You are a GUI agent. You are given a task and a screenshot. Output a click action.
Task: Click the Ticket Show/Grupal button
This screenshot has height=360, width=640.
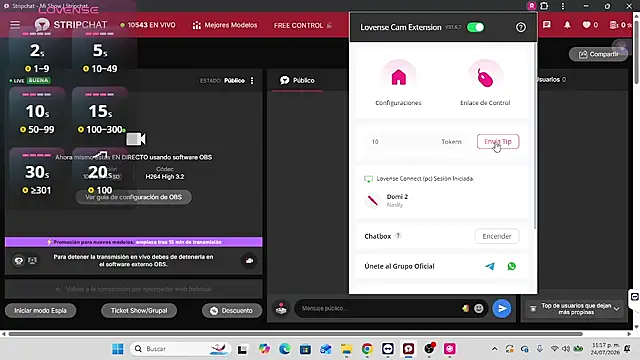tap(139, 311)
